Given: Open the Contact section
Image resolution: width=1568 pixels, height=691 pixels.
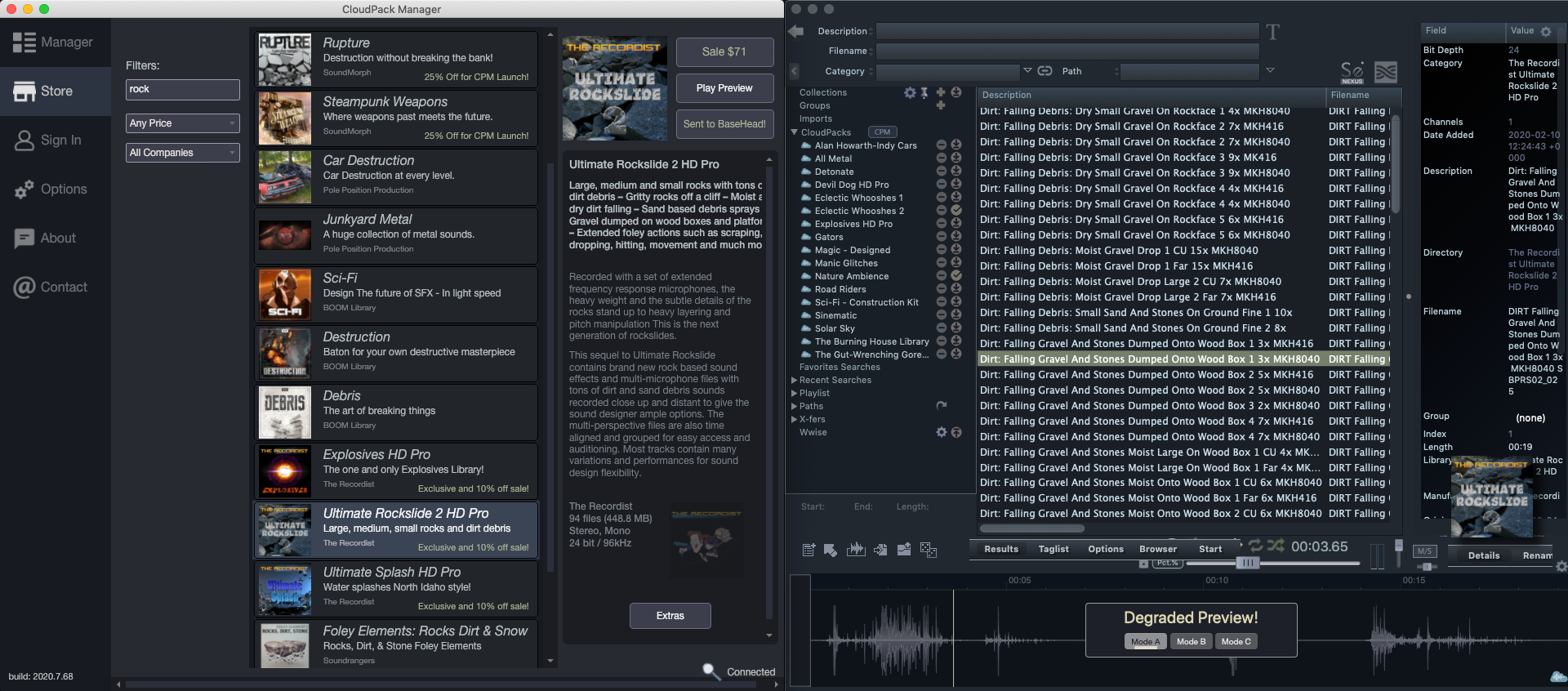Looking at the screenshot, I should 55,288.
